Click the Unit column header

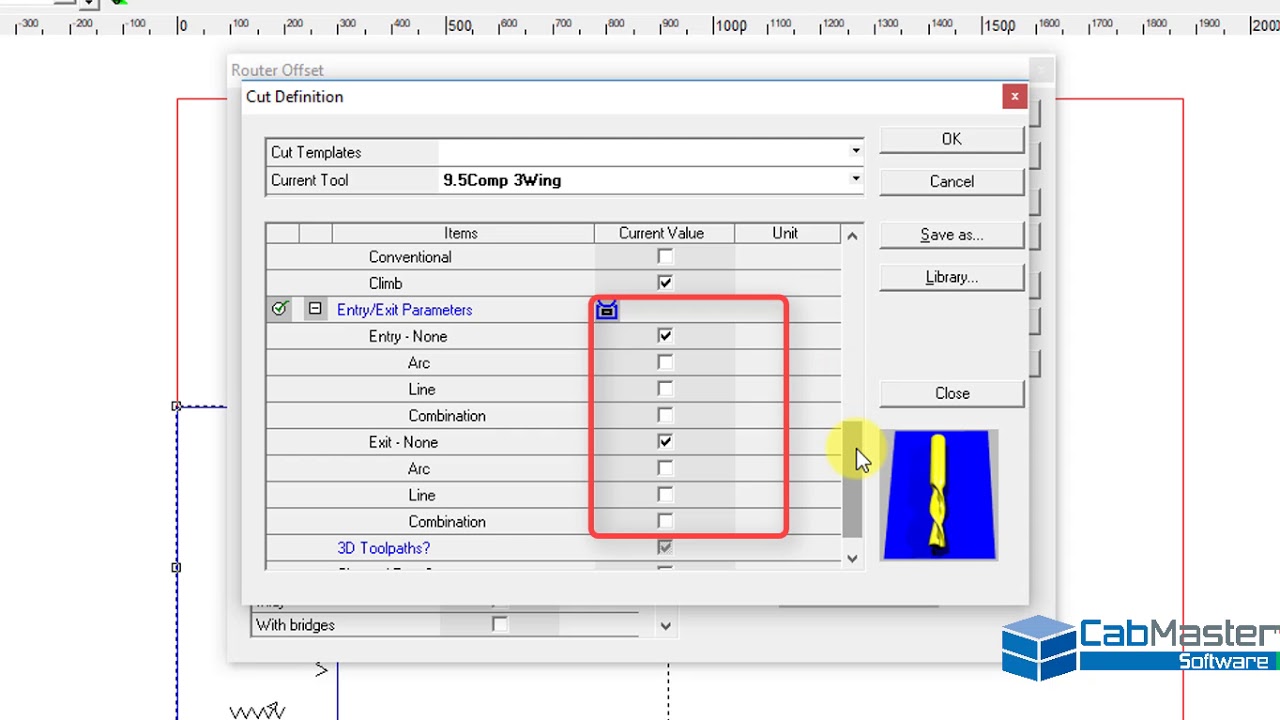(x=785, y=233)
